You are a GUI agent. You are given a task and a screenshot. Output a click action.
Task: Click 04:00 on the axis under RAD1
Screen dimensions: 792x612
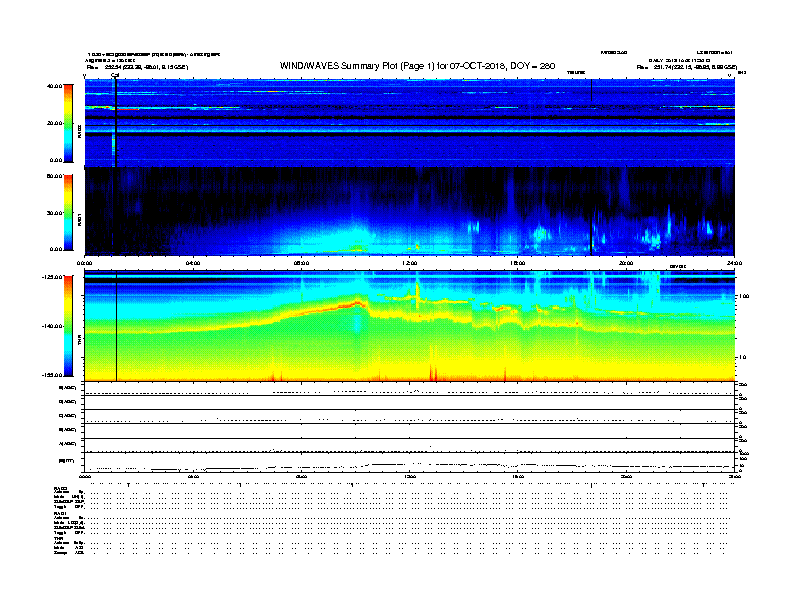point(193,263)
